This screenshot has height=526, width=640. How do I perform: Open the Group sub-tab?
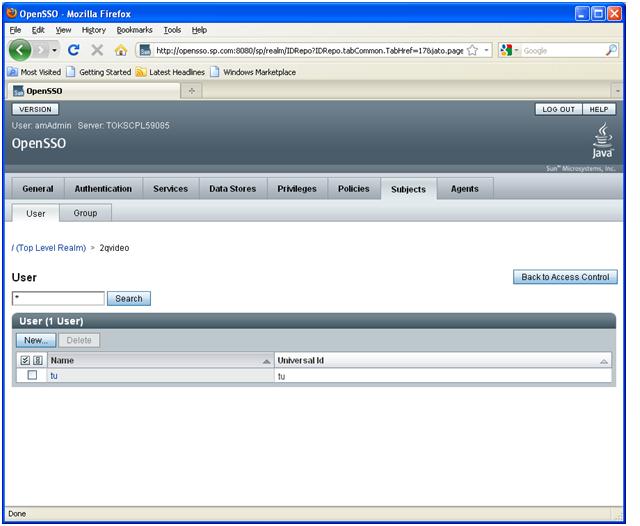(x=85, y=213)
